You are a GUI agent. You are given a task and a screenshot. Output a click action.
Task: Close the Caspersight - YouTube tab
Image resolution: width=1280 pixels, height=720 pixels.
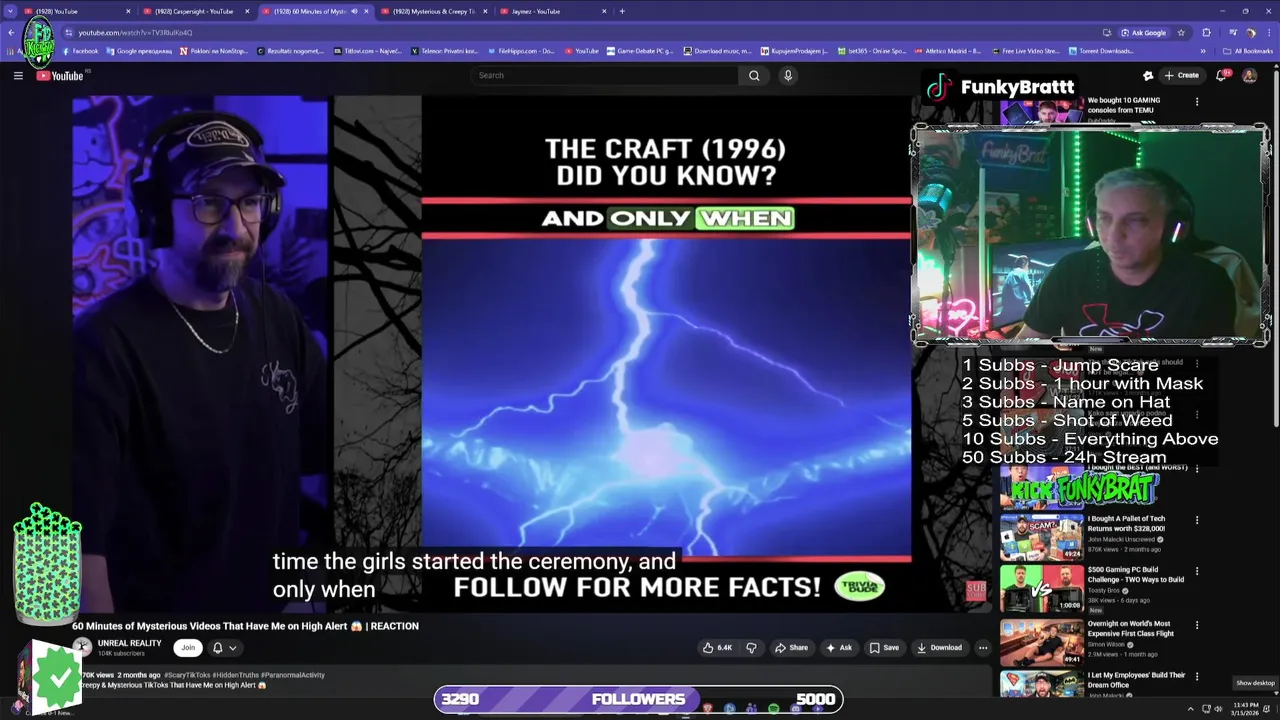coord(247,11)
